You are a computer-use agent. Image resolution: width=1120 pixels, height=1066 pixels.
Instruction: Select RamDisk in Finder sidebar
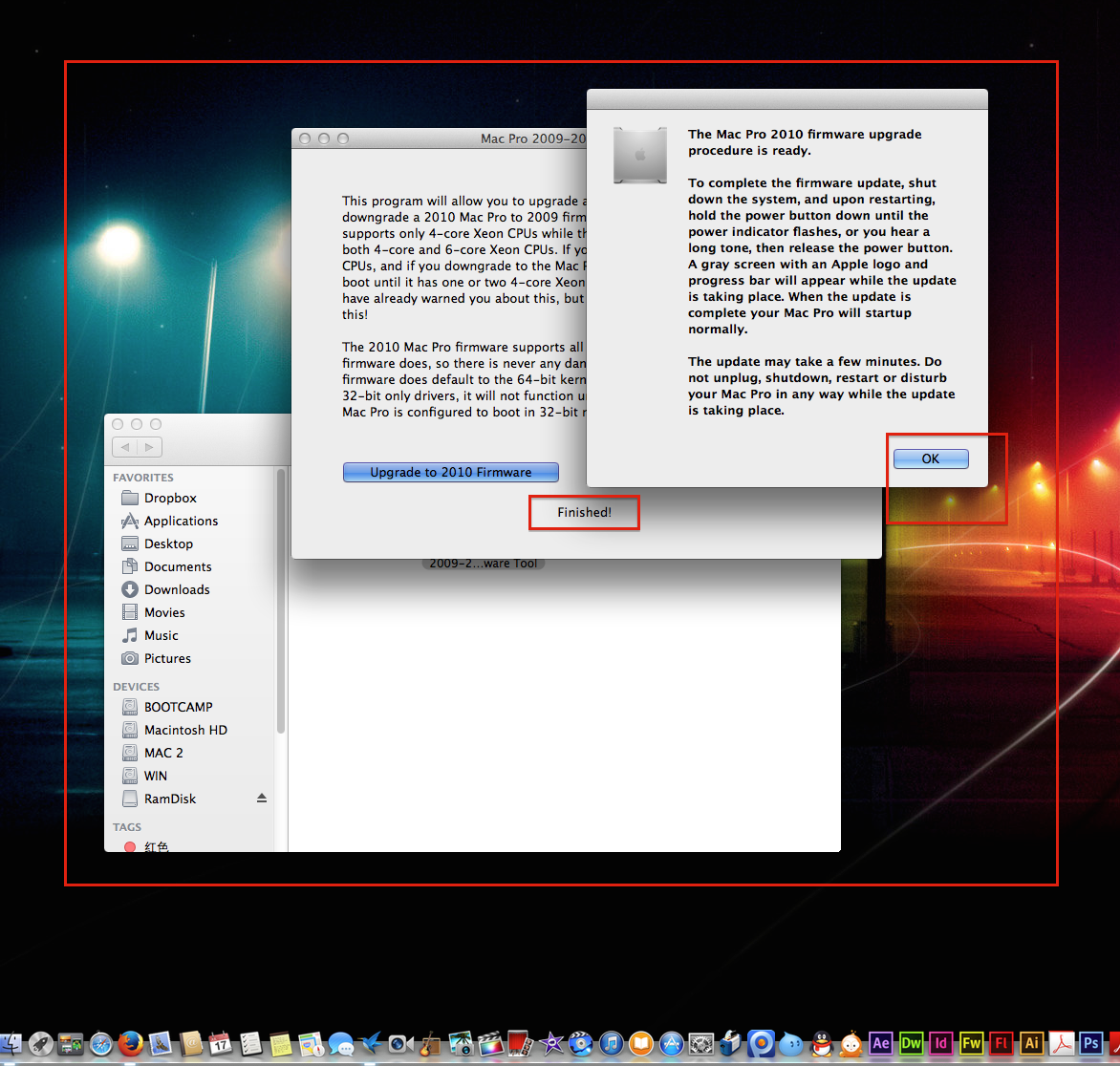pyautogui.click(x=159, y=799)
